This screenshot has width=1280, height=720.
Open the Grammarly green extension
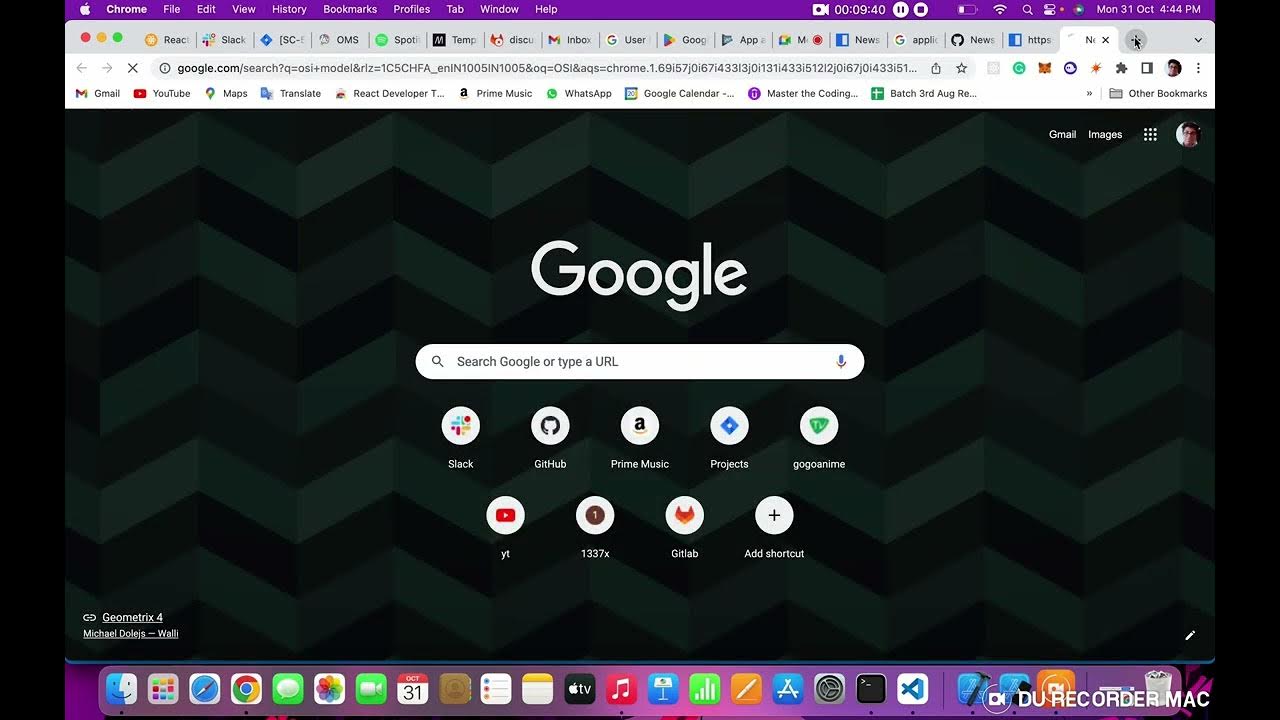1019,68
